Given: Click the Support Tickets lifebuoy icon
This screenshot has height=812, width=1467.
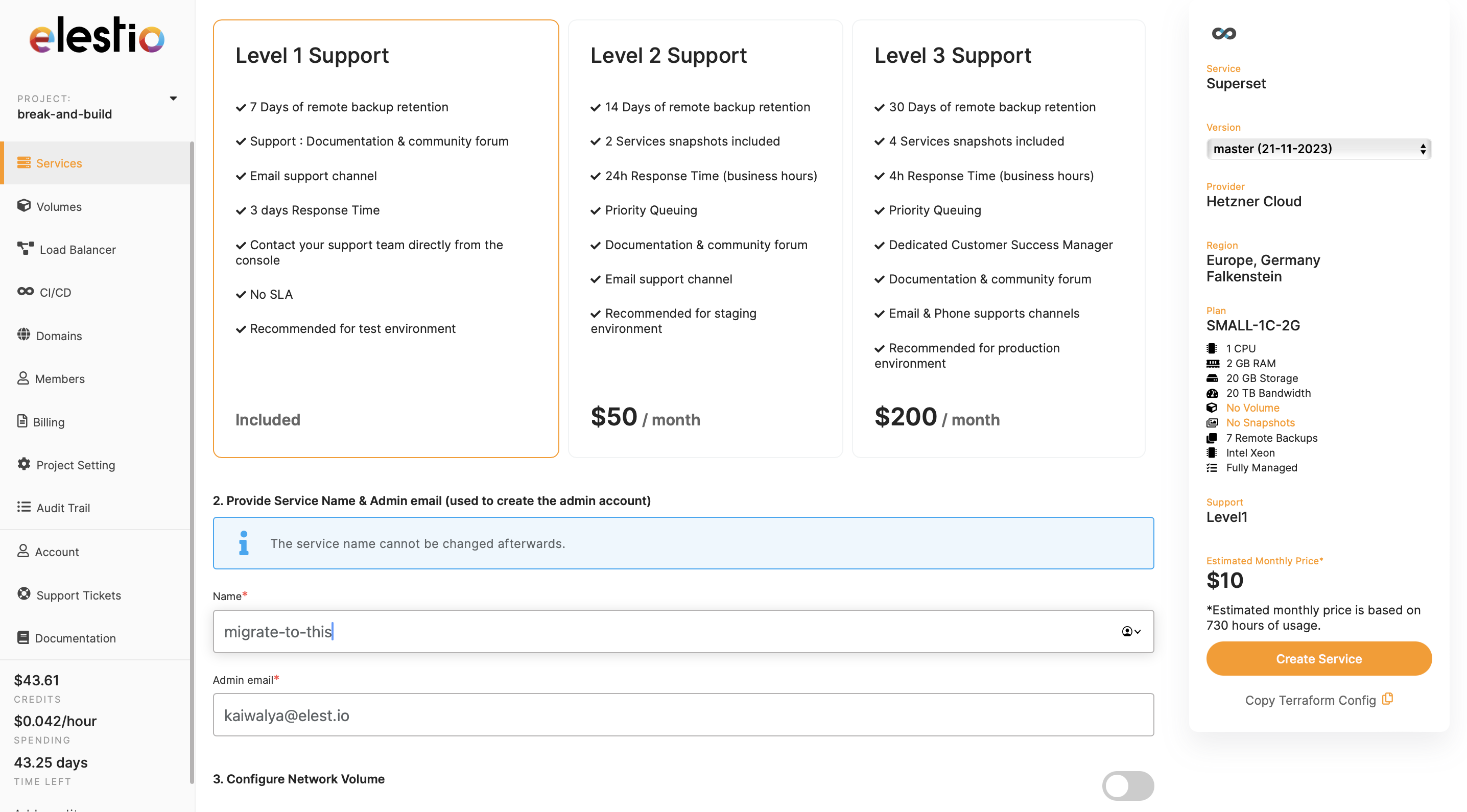Looking at the screenshot, I should tap(24, 594).
